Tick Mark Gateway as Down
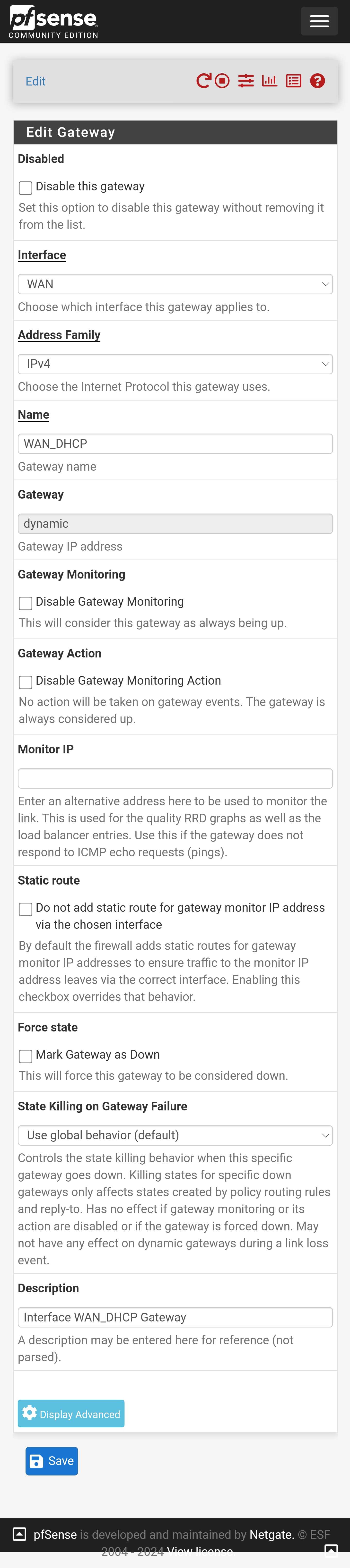Viewport: 350px width, 1568px height. click(x=26, y=1056)
